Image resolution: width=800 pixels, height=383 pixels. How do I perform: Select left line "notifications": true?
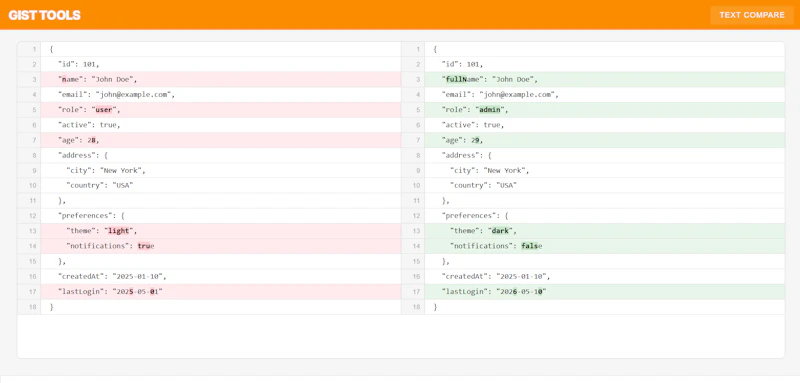[x=221, y=246]
